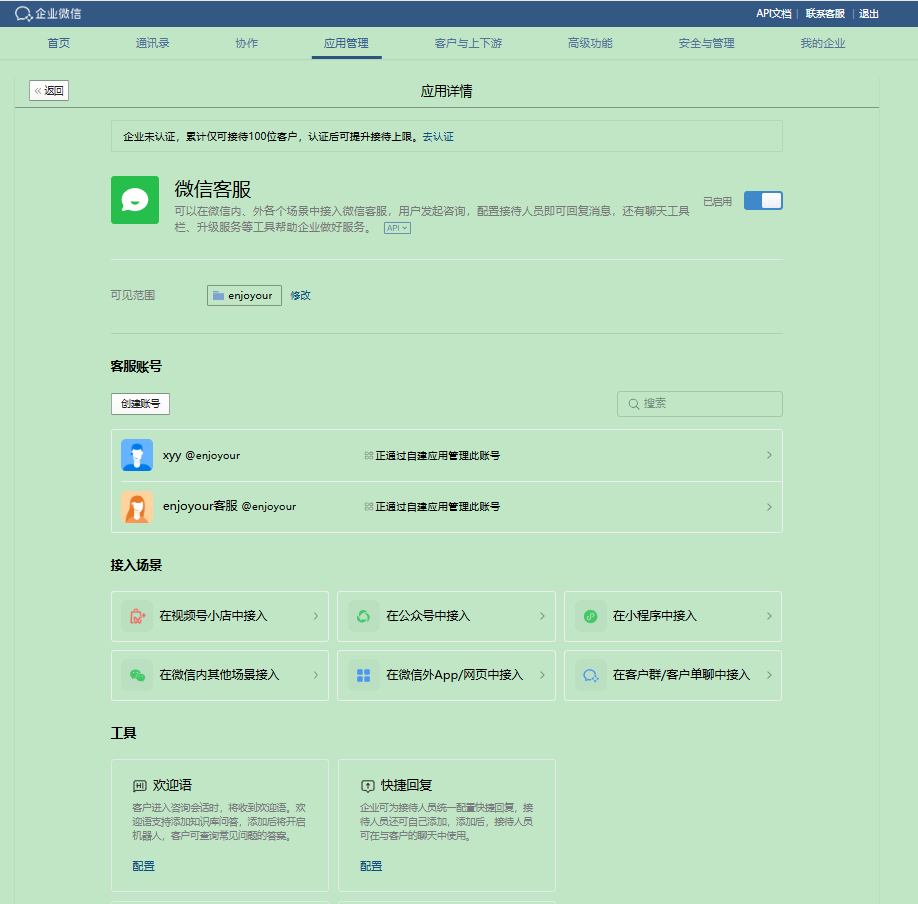Open 在微信内其他场景接入 via its arrow
The height and width of the screenshot is (904, 918).
point(316,675)
